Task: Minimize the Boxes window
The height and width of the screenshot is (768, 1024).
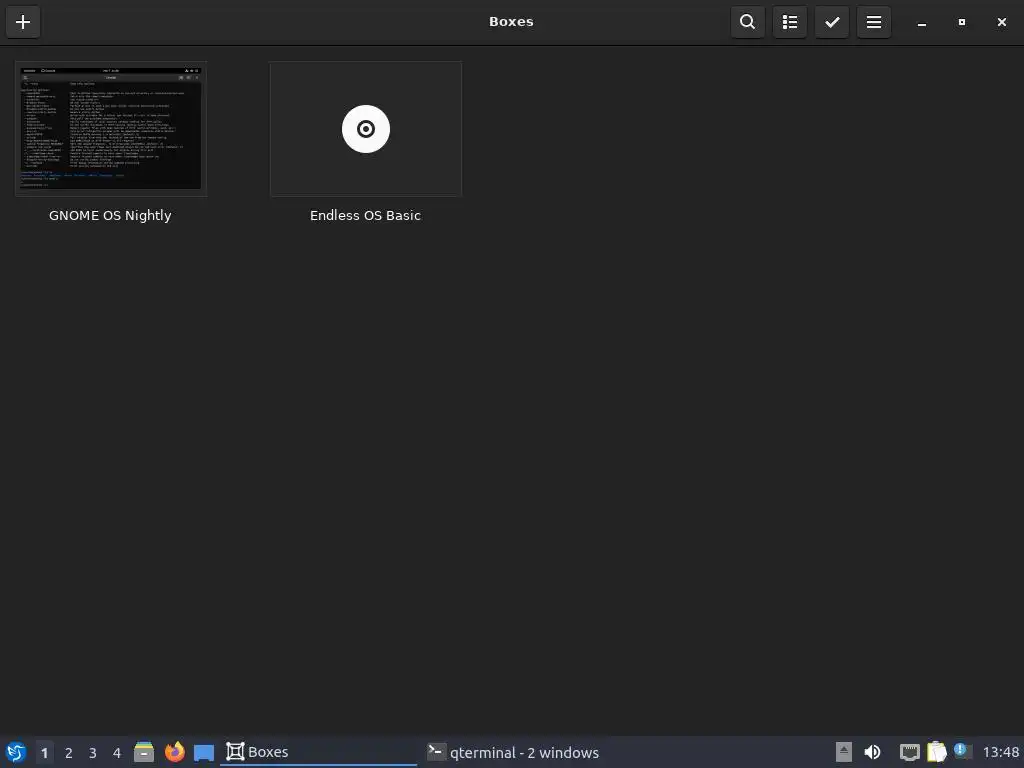Action: 921,22
